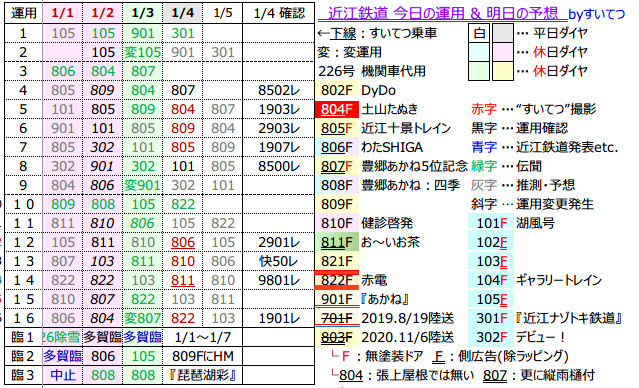This screenshot has height=388, width=639.
Task: Click the grey 平日ダイヤ legend swatch
Action: 503,33
